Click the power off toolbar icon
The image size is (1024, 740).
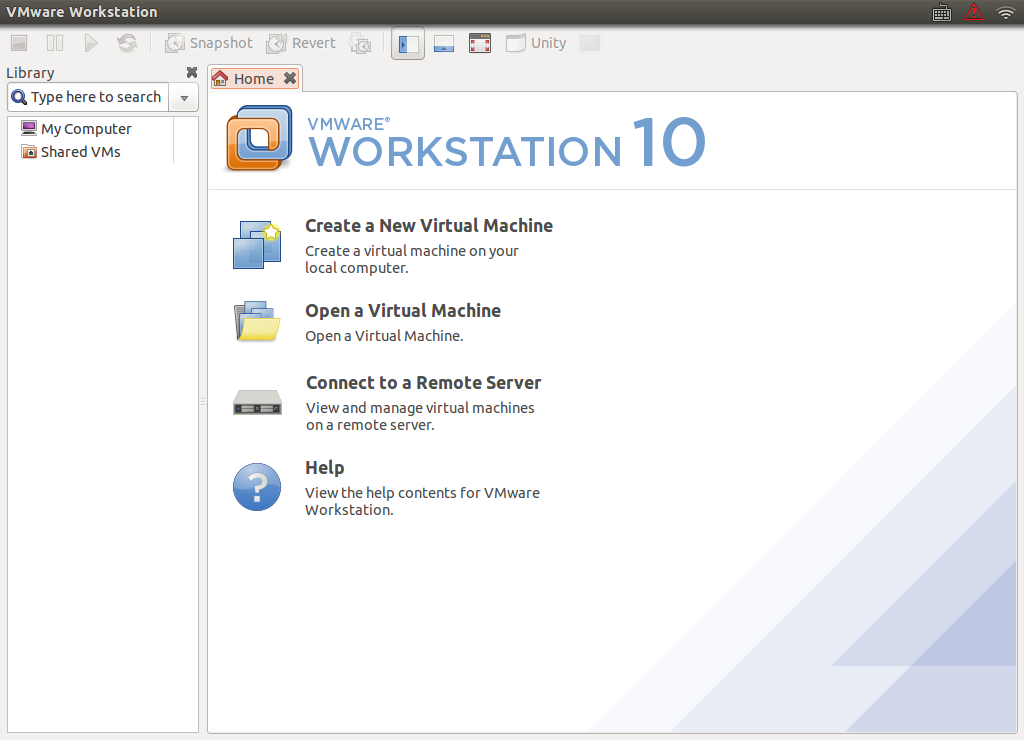coord(19,43)
